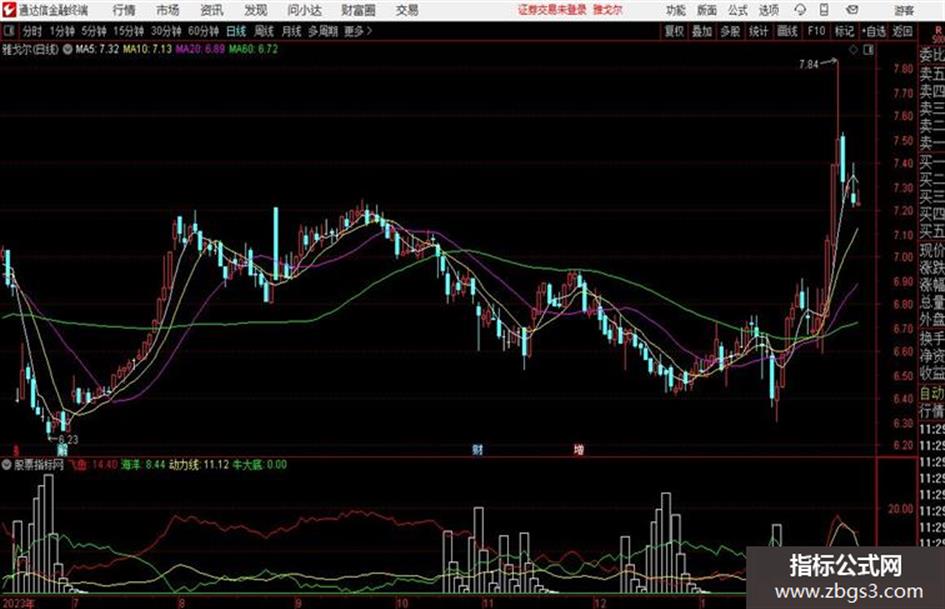The image size is (945, 609).
Task: Click the 增 marker icon on the chart
Action: point(579,449)
